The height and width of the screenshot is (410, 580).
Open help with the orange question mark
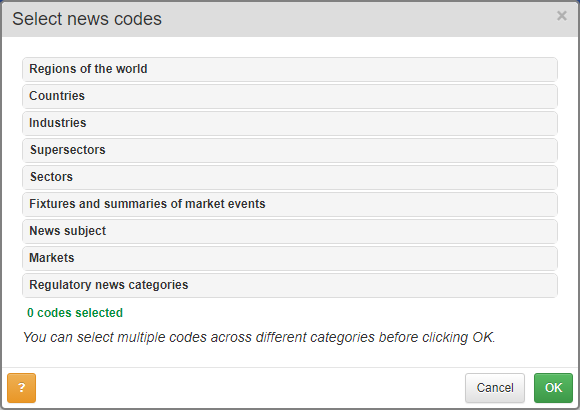pos(21,387)
